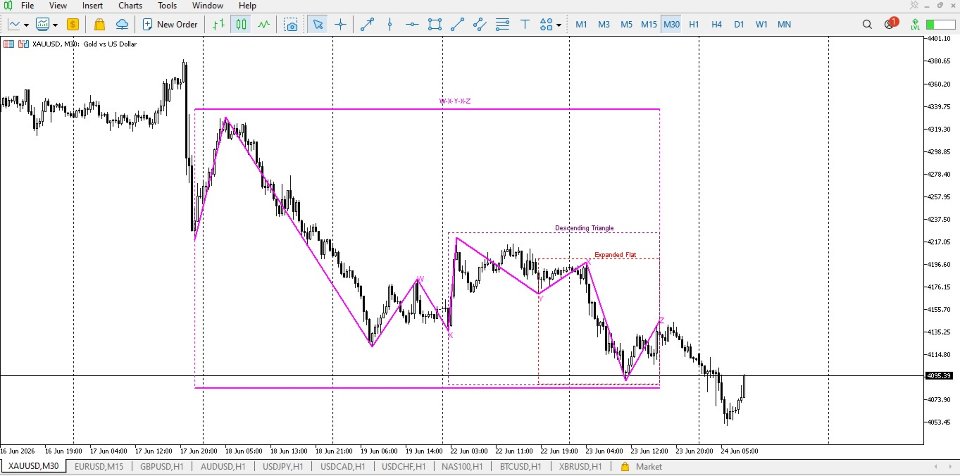
Task: Select the equidistant channel tool
Action: [x=480, y=25]
